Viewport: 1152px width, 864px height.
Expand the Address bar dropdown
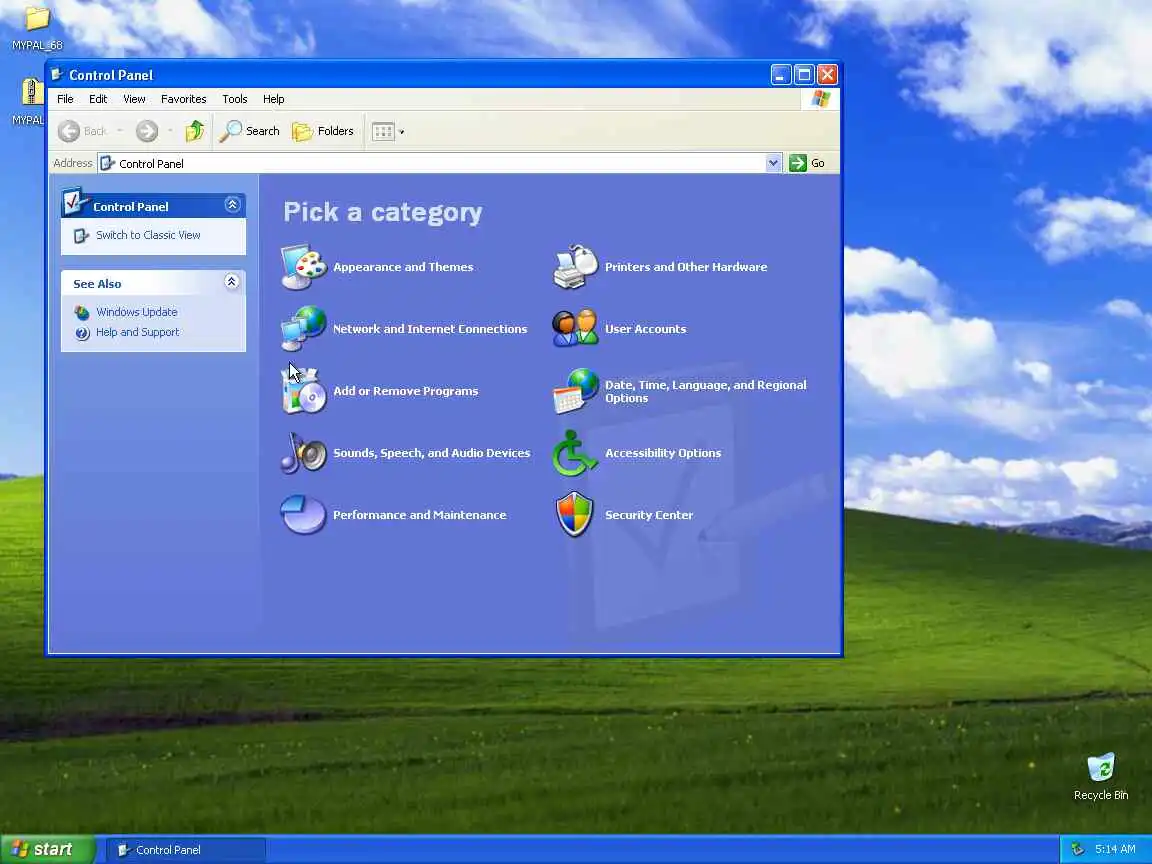coord(773,163)
